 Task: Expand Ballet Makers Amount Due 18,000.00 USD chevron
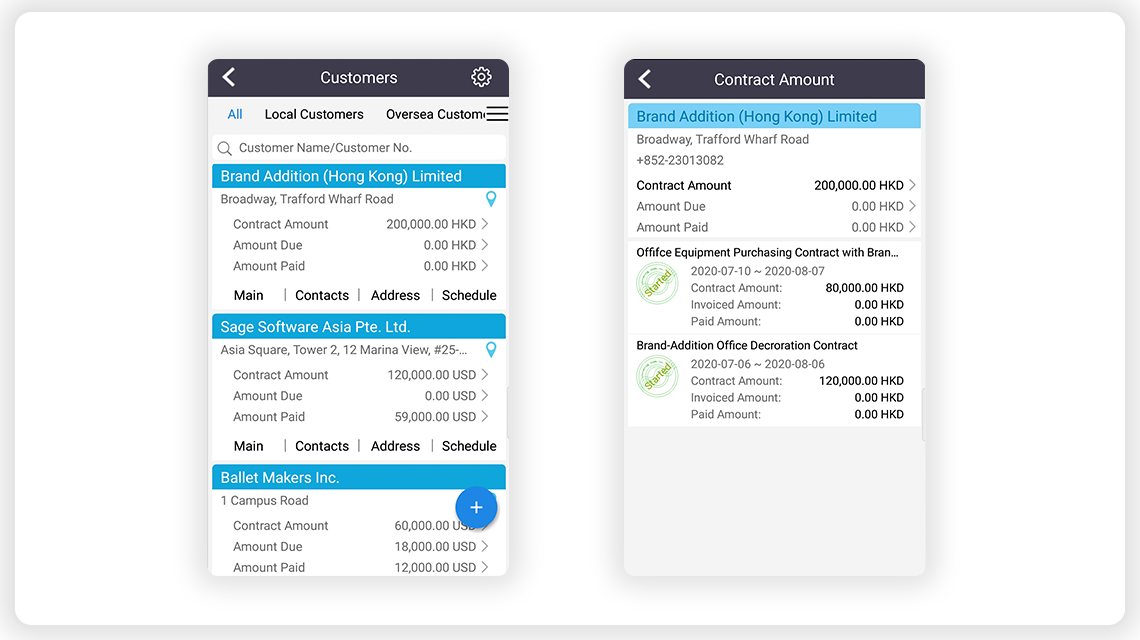click(x=485, y=546)
